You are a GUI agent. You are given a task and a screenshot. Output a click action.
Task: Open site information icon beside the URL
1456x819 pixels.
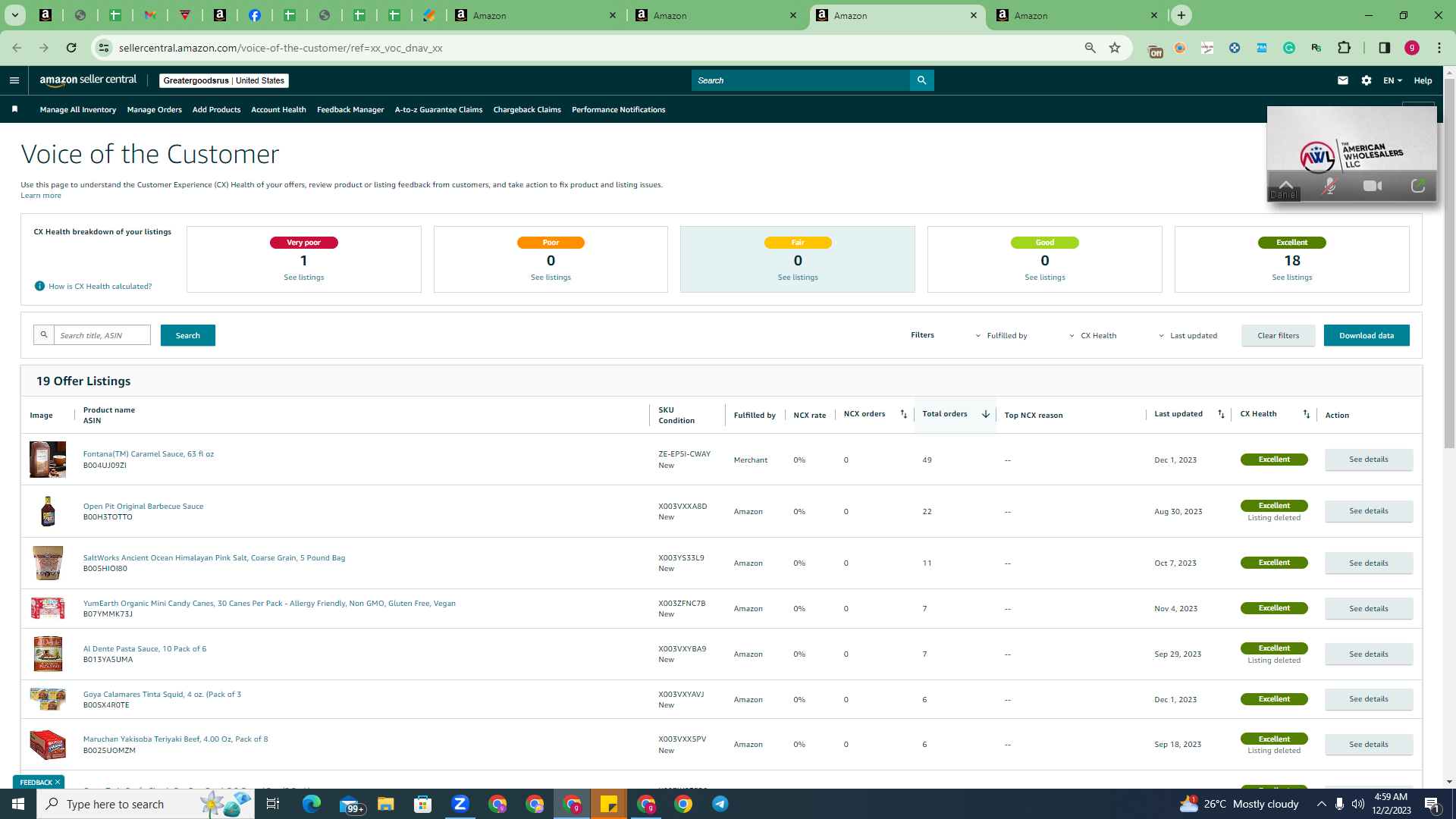[x=104, y=48]
